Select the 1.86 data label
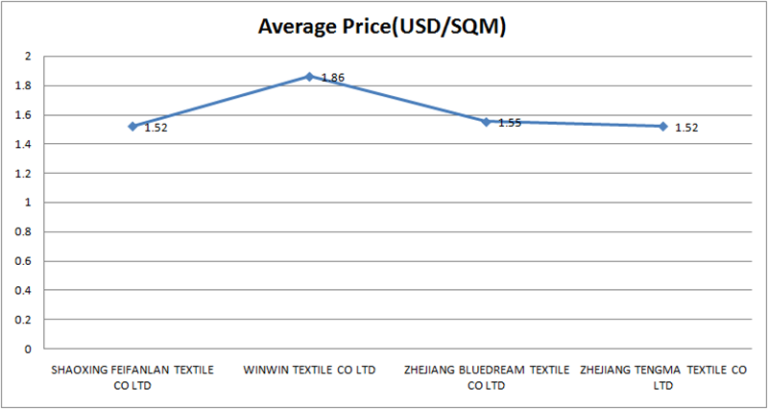Image resolution: width=768 pixels, height=409 pixels. click(333, 78)
